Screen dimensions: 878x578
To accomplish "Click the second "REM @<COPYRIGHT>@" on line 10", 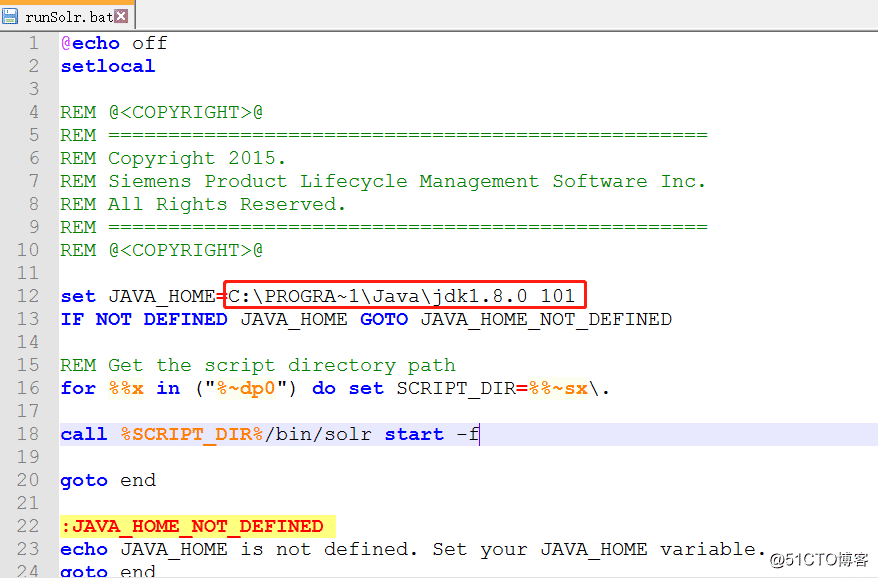I will [x=161, y=250].
